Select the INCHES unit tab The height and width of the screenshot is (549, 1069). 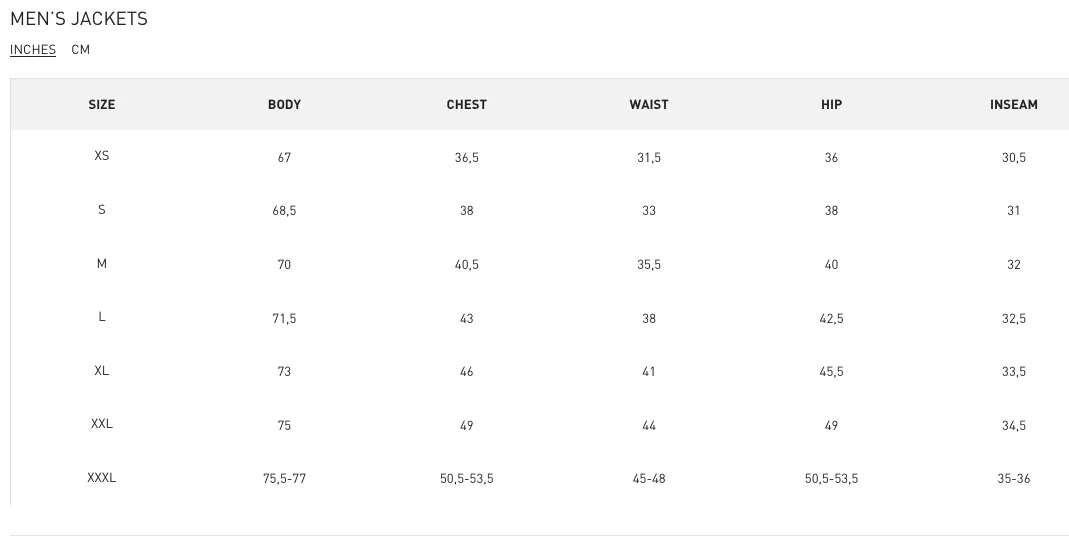pyautogui.click(x=33, y=50)
